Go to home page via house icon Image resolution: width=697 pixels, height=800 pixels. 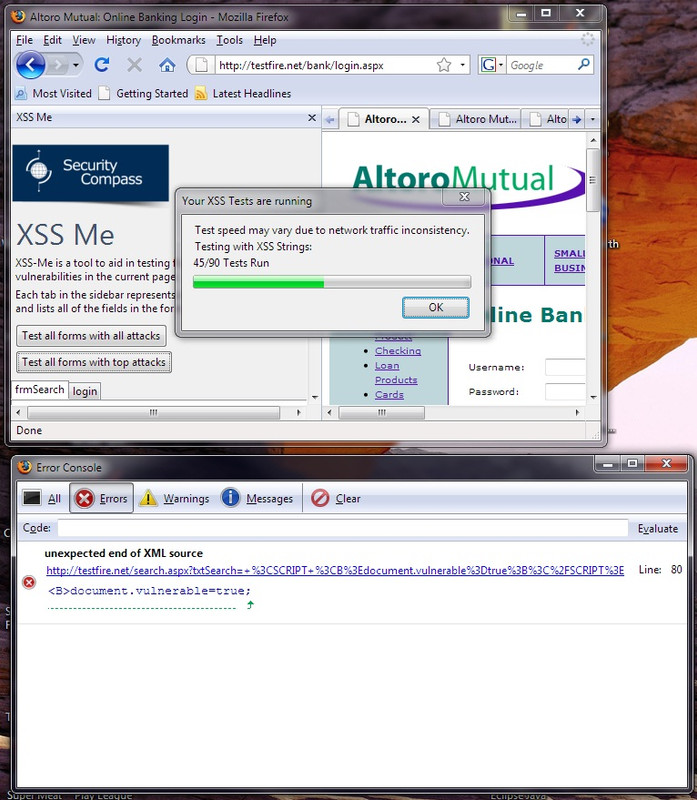click(x=167, y=65)
